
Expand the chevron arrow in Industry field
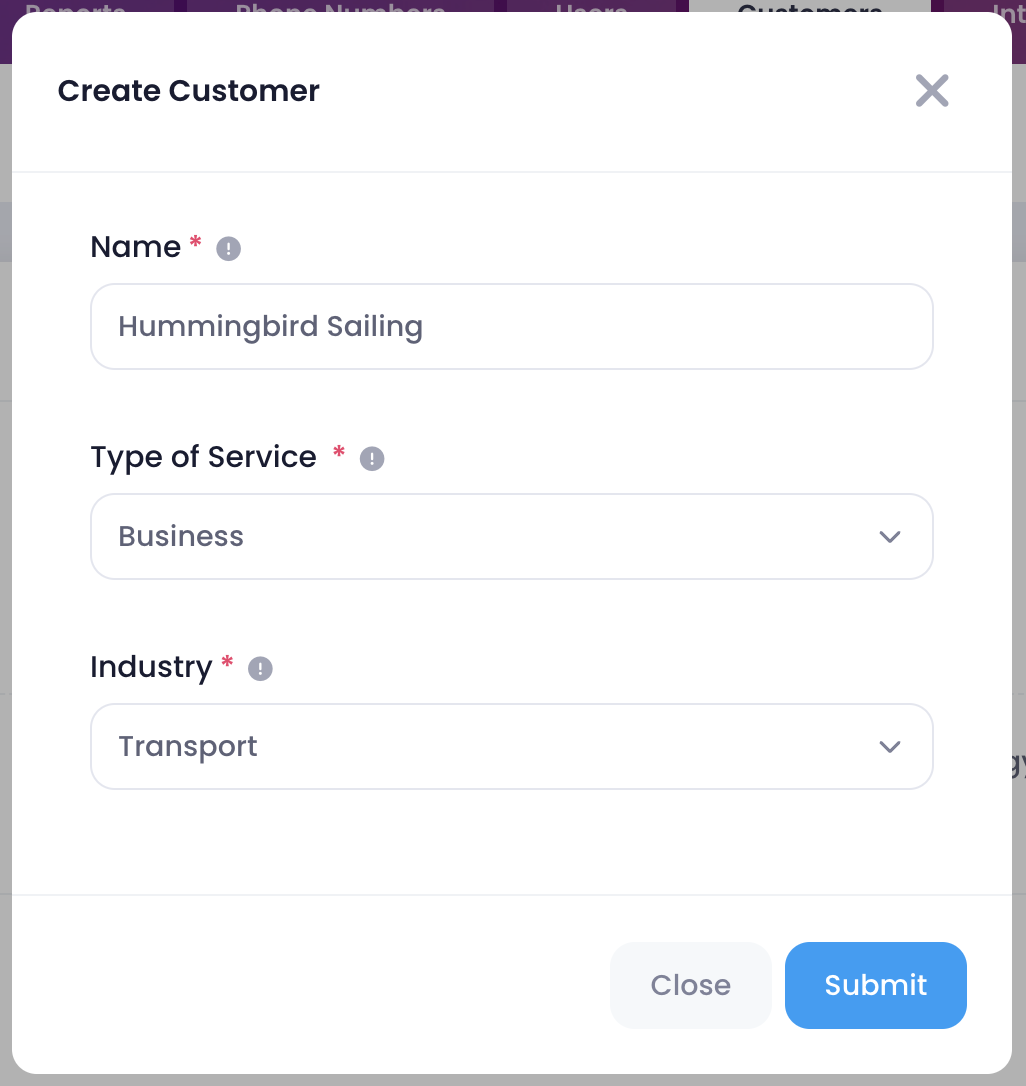[x=890, y=747]
